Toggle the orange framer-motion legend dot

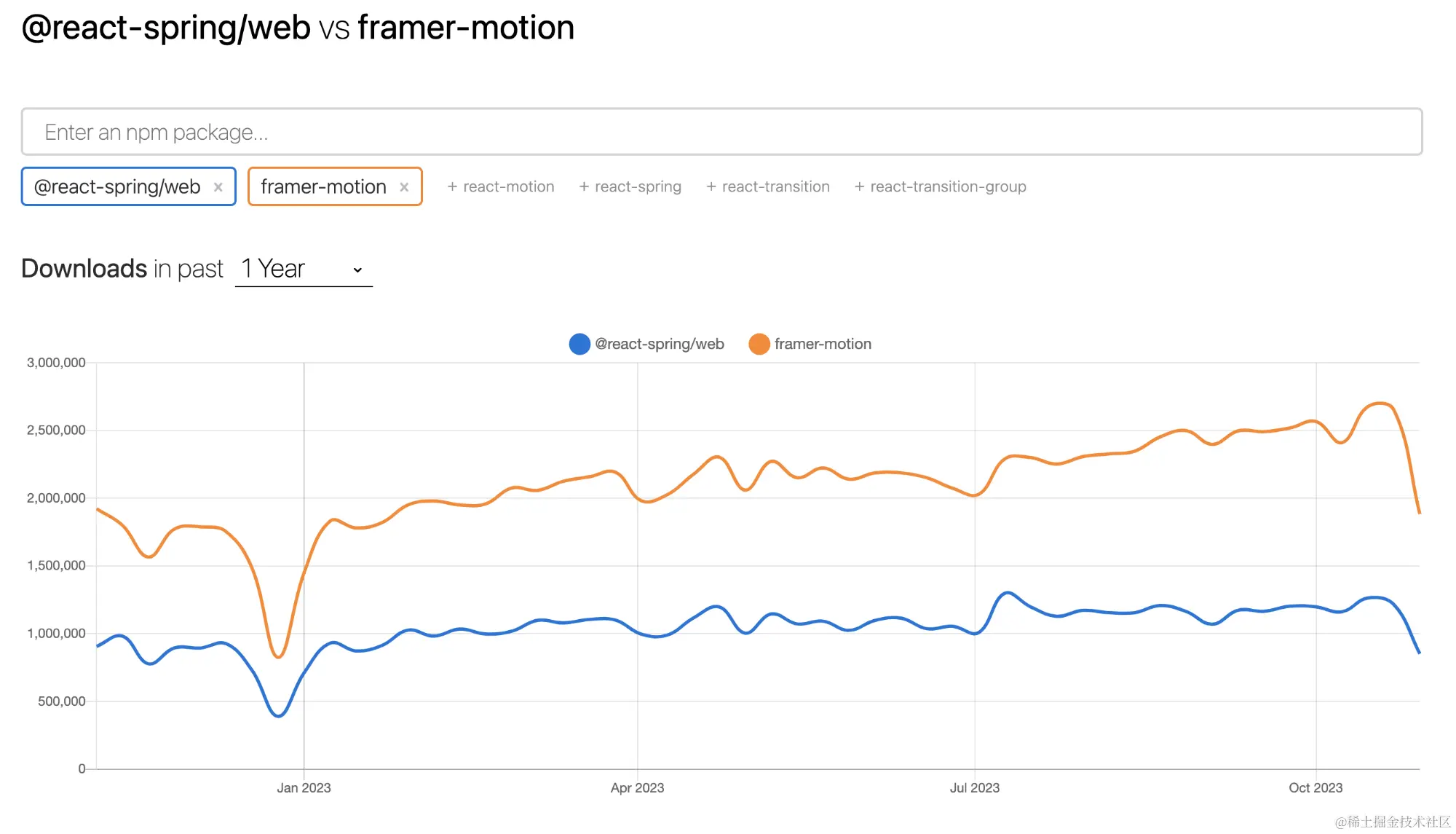759,344
